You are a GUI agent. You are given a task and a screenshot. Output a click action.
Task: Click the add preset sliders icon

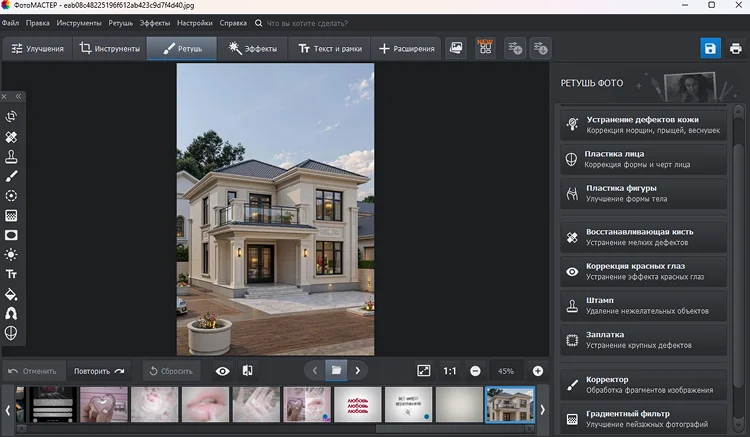(x=515, y=48)
